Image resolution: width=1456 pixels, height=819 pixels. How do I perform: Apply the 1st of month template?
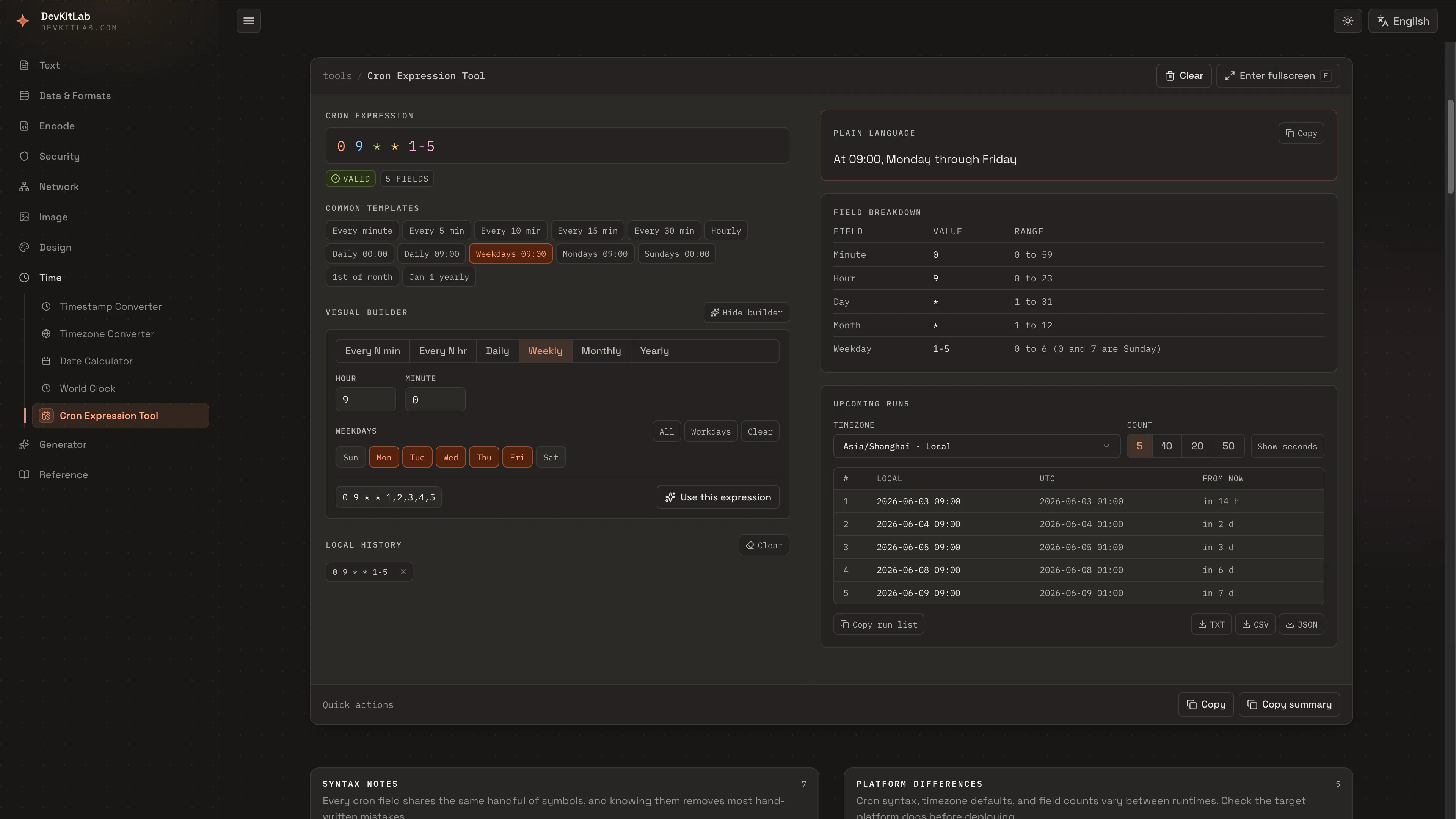362,277
